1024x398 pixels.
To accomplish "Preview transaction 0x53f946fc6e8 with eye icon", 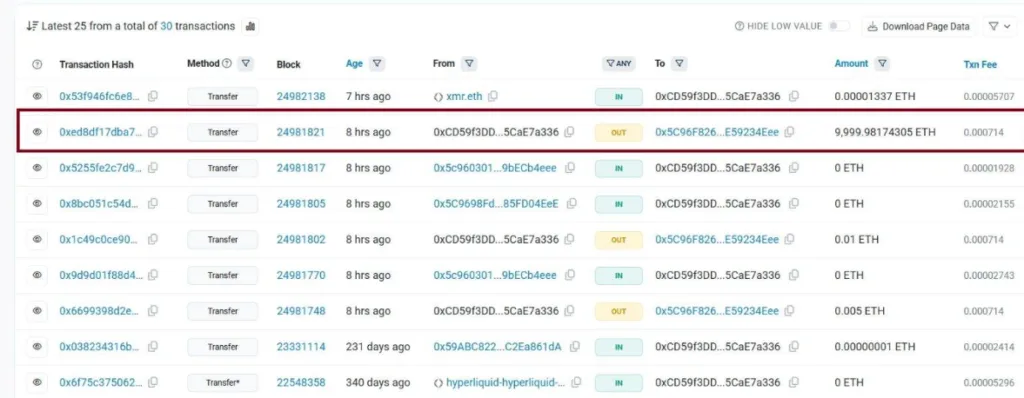I will [37, 96].
